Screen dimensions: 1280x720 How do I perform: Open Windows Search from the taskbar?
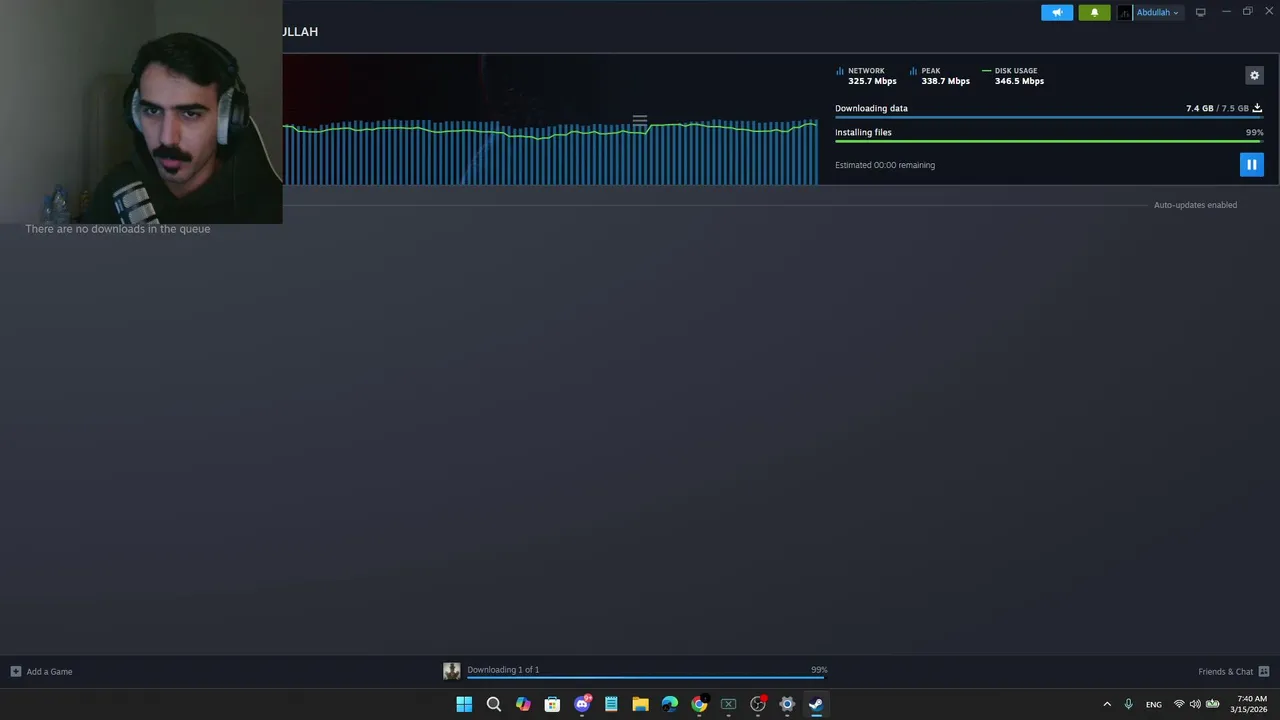pos(493,704)
